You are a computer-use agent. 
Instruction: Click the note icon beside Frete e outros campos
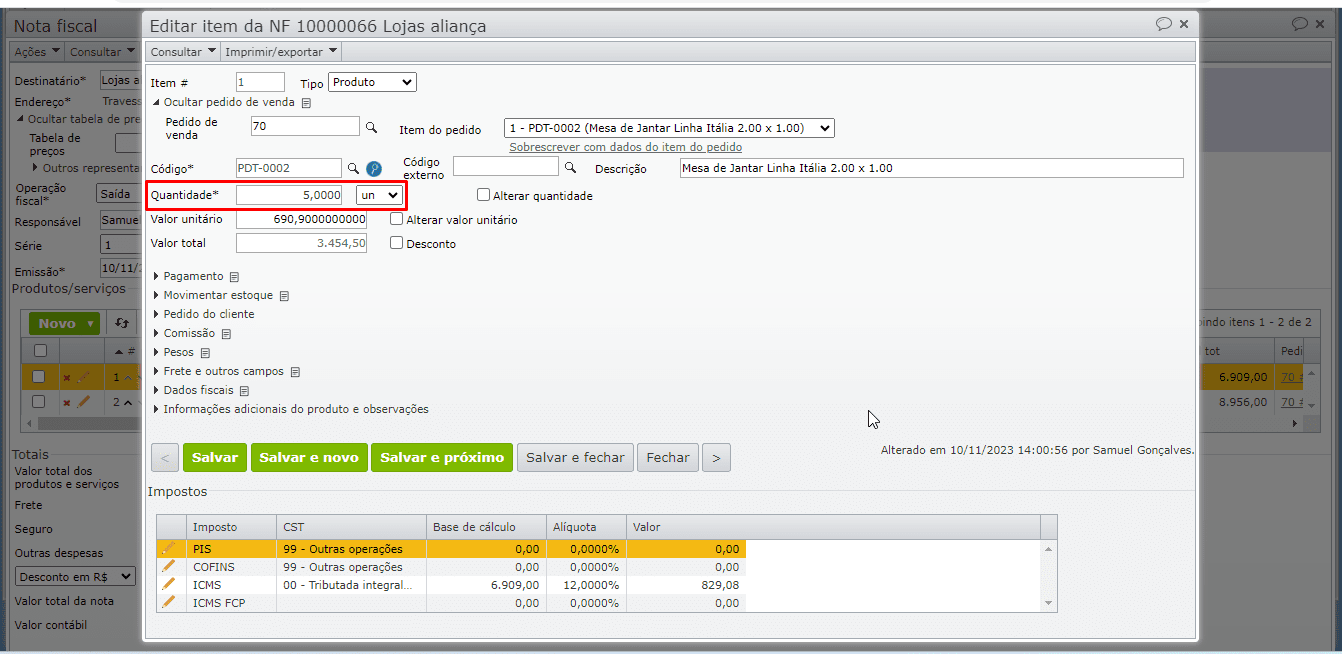tap(295, 372)
